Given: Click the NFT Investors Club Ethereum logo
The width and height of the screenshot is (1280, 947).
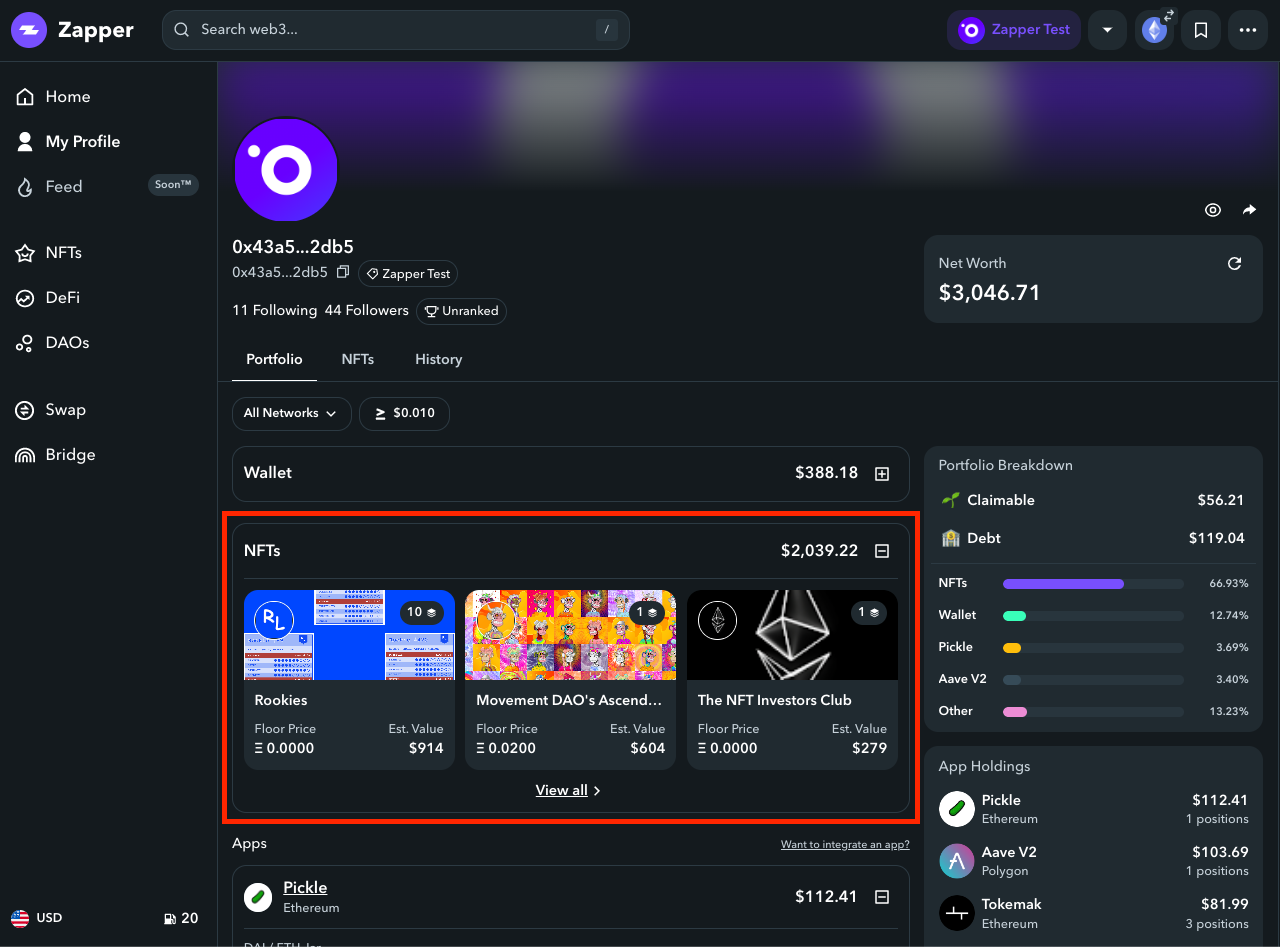Looking at the screenshot, I should coord(717,621).
